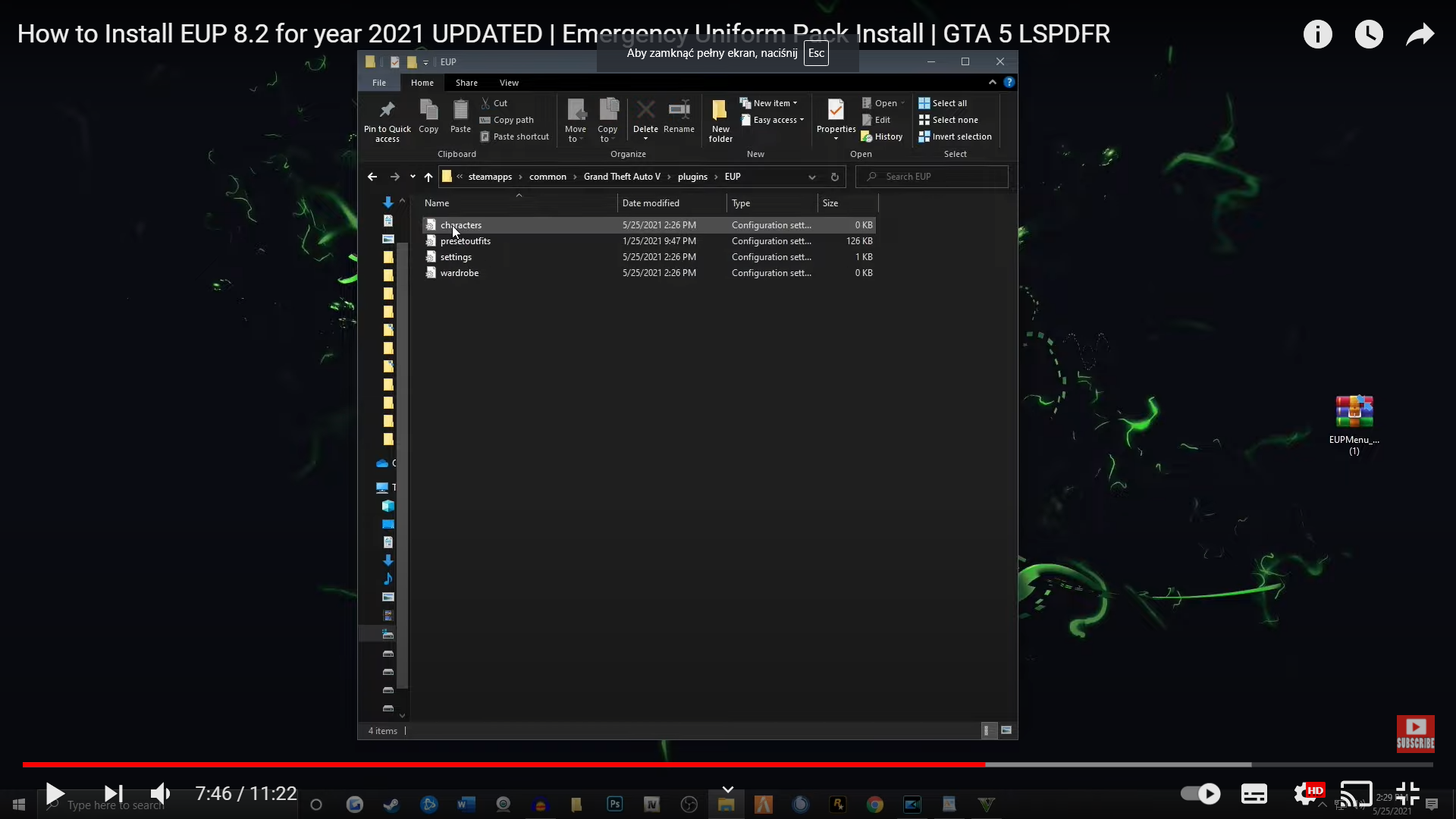Mute the video volume
The height and width of the screenshot is (819, 1456).
[x=160, y=794]
